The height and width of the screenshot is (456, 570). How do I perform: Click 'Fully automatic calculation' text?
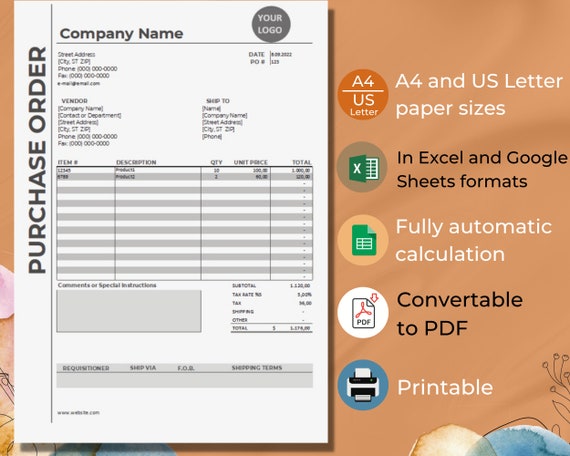tap(474, 240)
